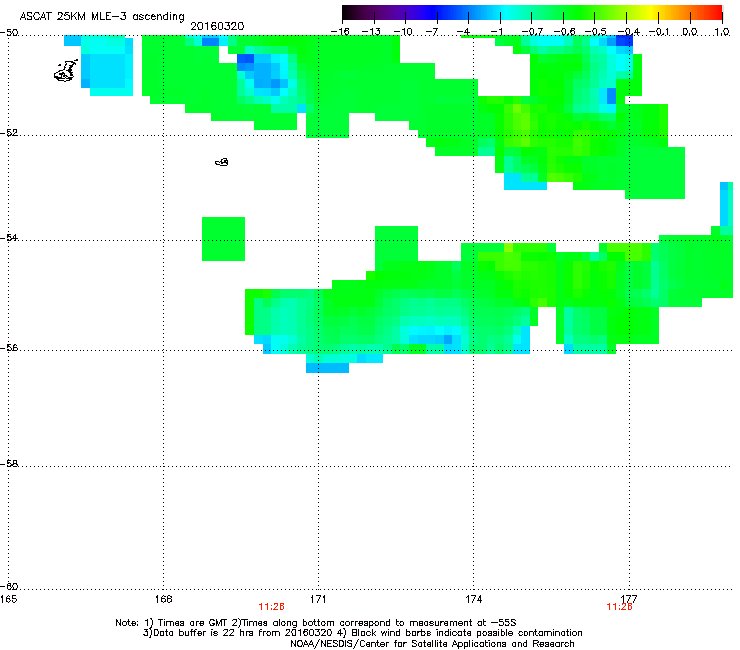740x650 pixels.
Task: Click the small island outline below -52
Action: (x=222, y=162)
